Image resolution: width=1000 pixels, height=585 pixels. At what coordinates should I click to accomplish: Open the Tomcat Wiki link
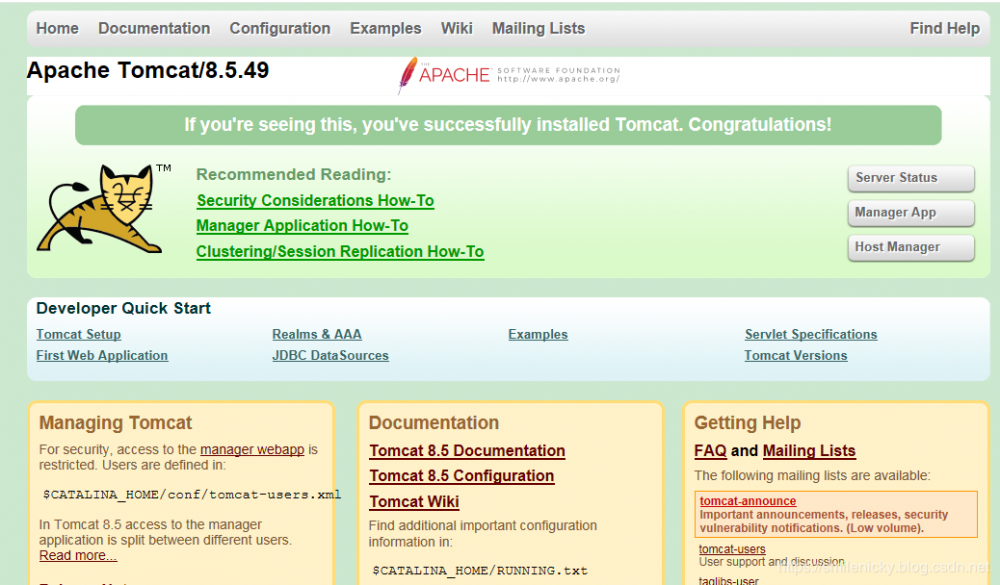(414, 501)
